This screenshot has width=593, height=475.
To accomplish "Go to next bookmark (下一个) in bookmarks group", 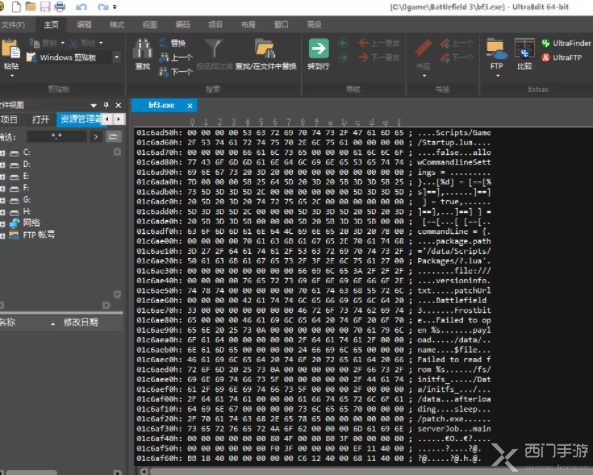I will [456, 58].
